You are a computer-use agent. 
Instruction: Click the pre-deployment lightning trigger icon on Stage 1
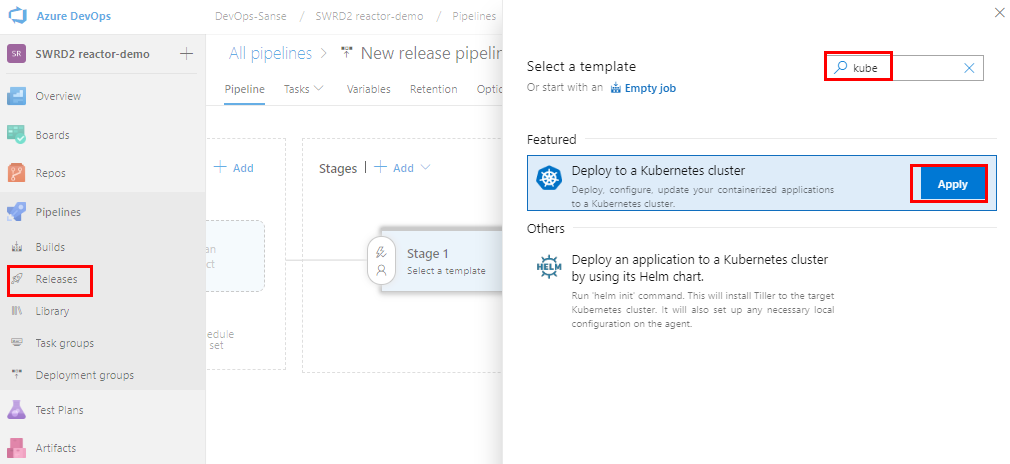381,251
